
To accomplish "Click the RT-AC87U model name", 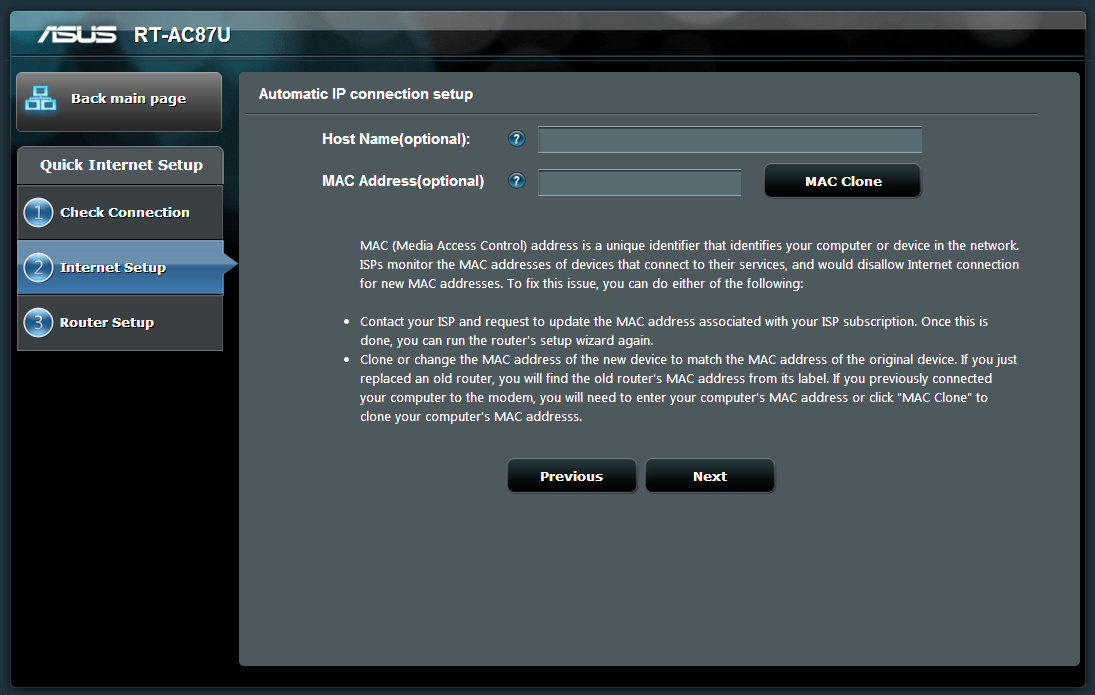I will coord(182,35).
